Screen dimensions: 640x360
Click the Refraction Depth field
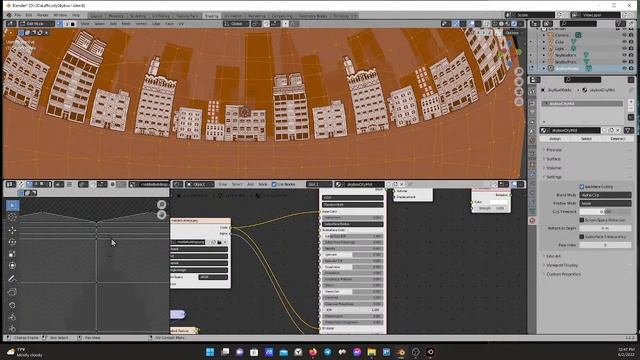point(605,228)
